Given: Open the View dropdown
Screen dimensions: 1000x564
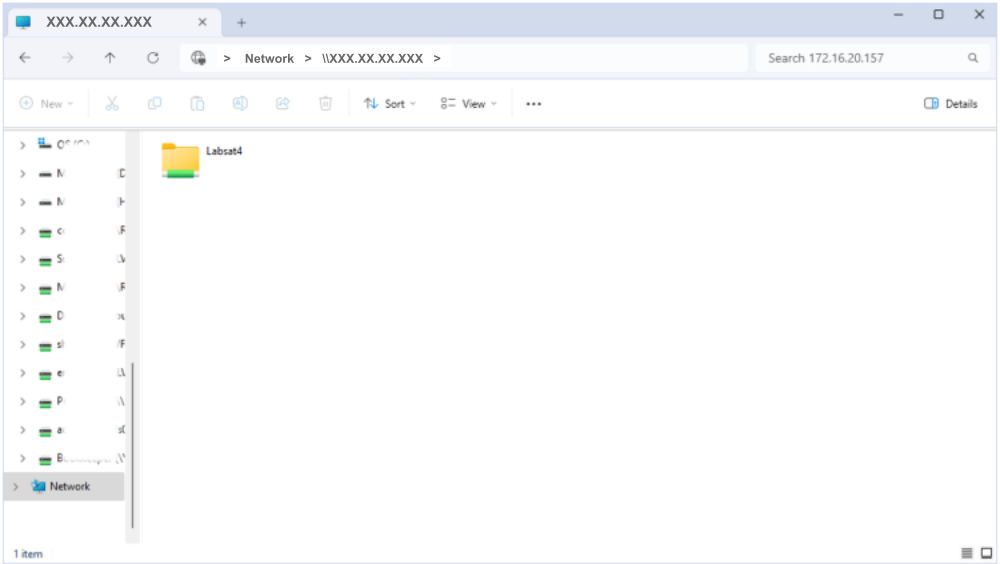Looking at the screenshot, I should pos(468,103).
